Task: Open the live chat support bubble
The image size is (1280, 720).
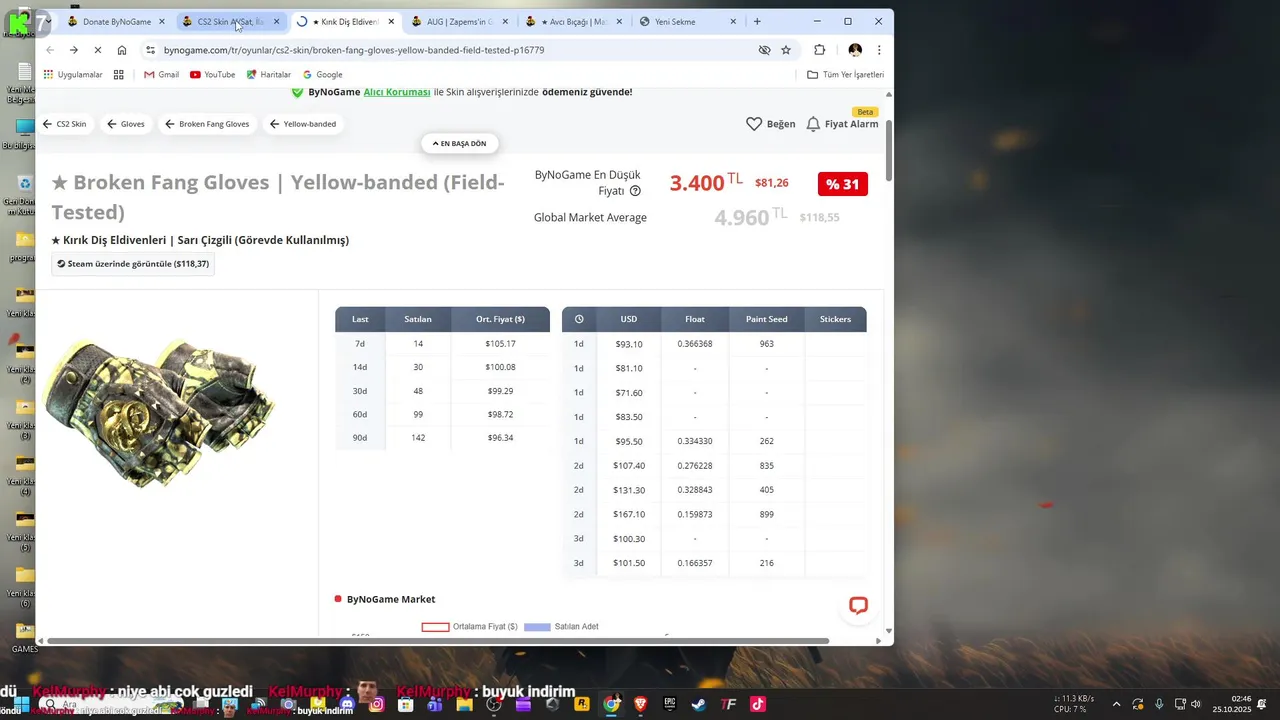Action: point(858,606)
